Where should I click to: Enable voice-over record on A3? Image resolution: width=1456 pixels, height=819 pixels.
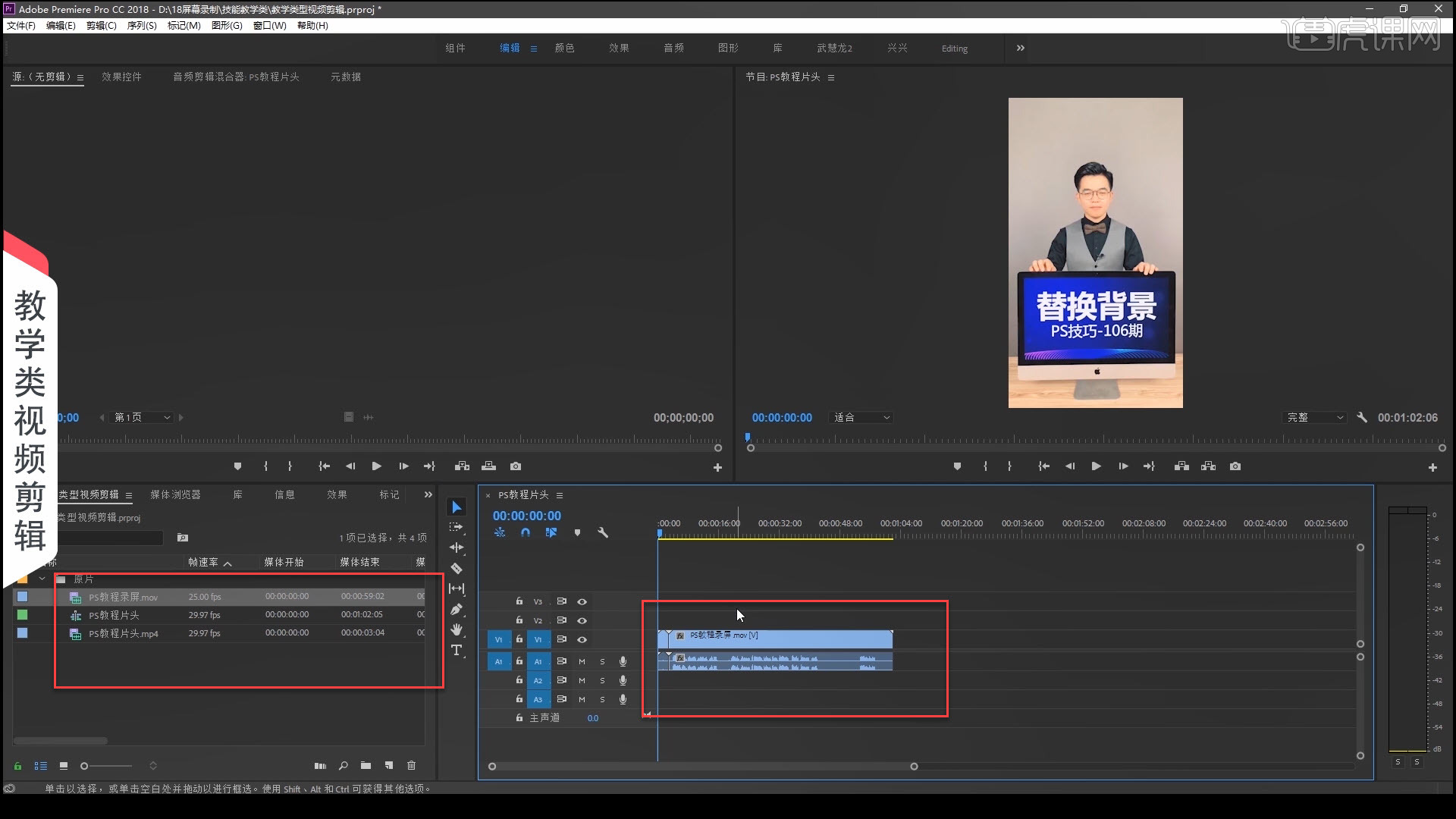623,699
